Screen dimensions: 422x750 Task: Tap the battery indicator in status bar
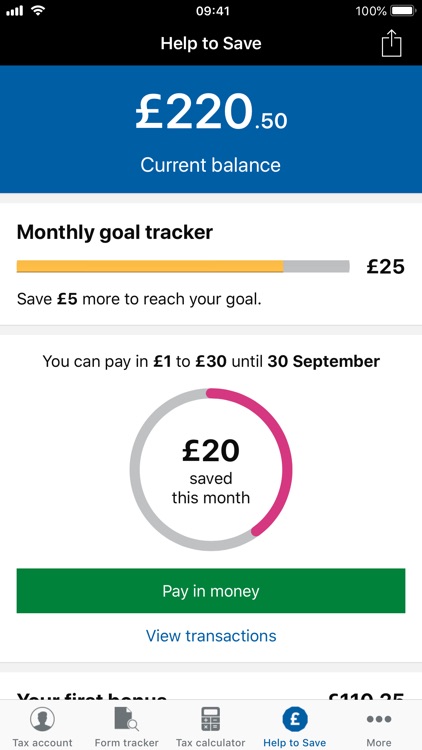pos(403,11)
